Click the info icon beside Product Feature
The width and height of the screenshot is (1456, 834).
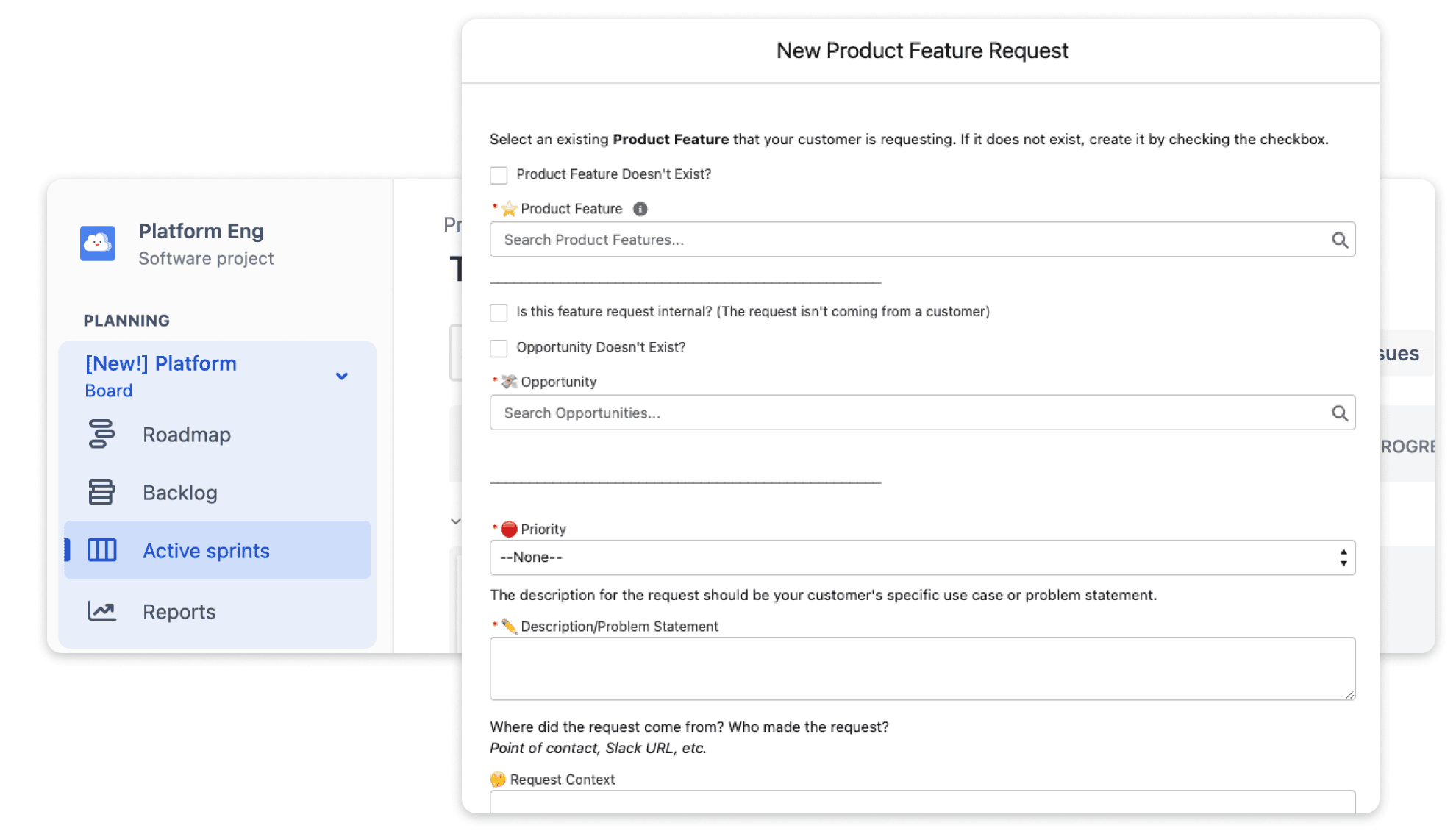coord(640,209)
